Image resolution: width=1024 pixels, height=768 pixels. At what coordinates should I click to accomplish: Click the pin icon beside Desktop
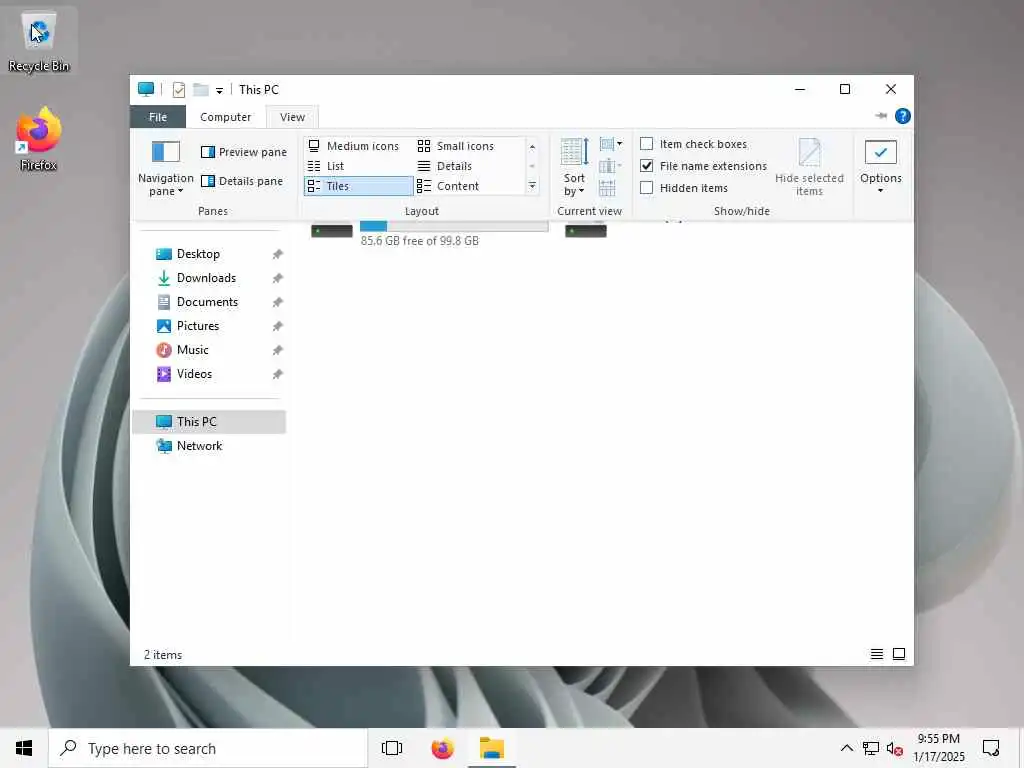click(278, 254)
